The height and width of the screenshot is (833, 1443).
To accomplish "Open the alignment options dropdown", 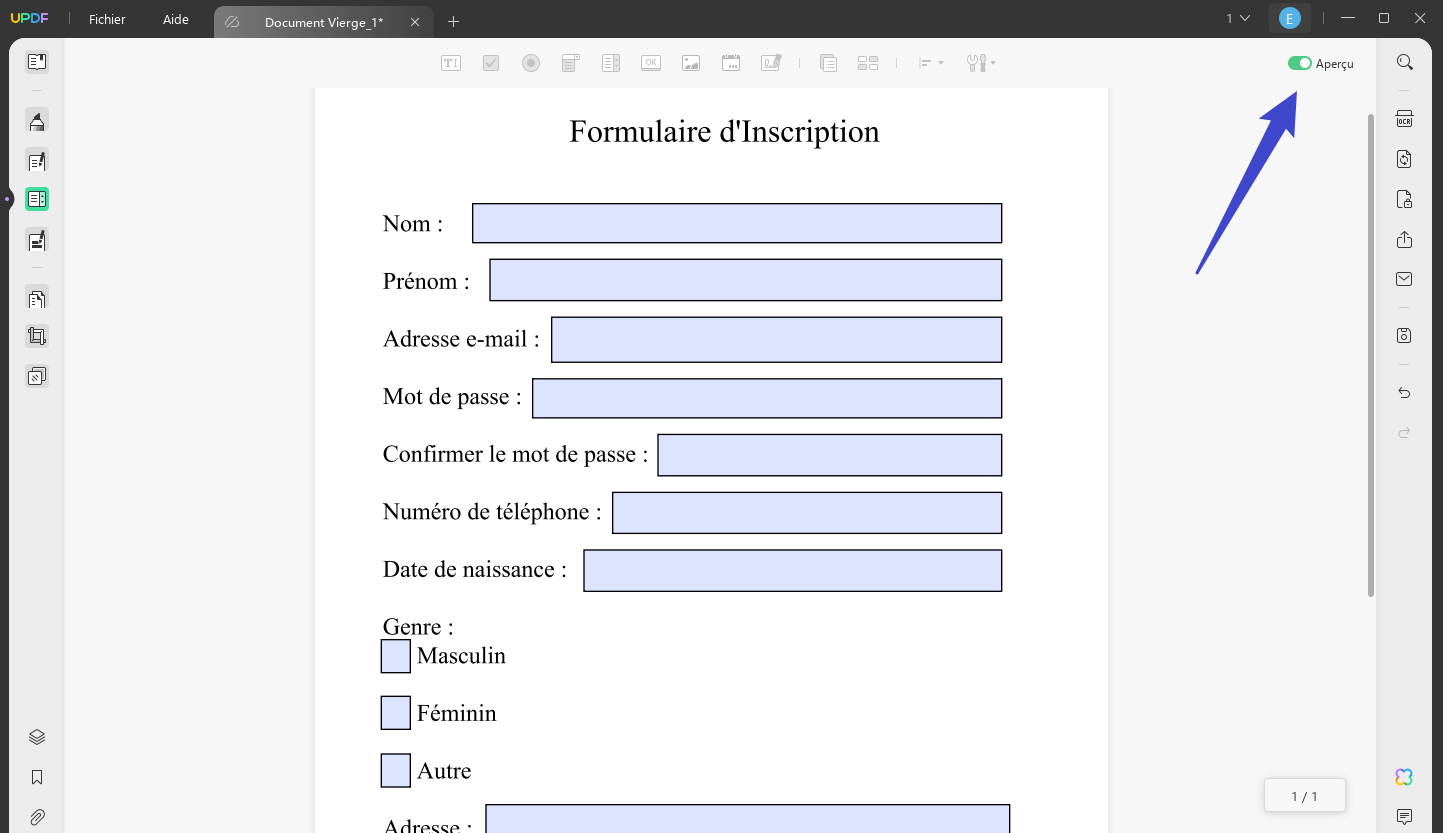I will (930, 62).
